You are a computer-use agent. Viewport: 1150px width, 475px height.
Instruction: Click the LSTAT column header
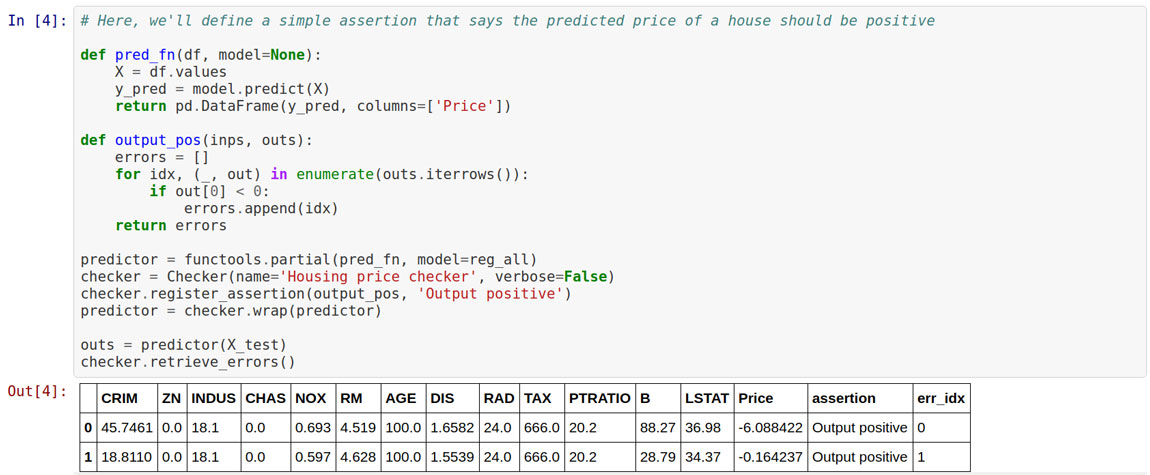(x=707, y=398)
